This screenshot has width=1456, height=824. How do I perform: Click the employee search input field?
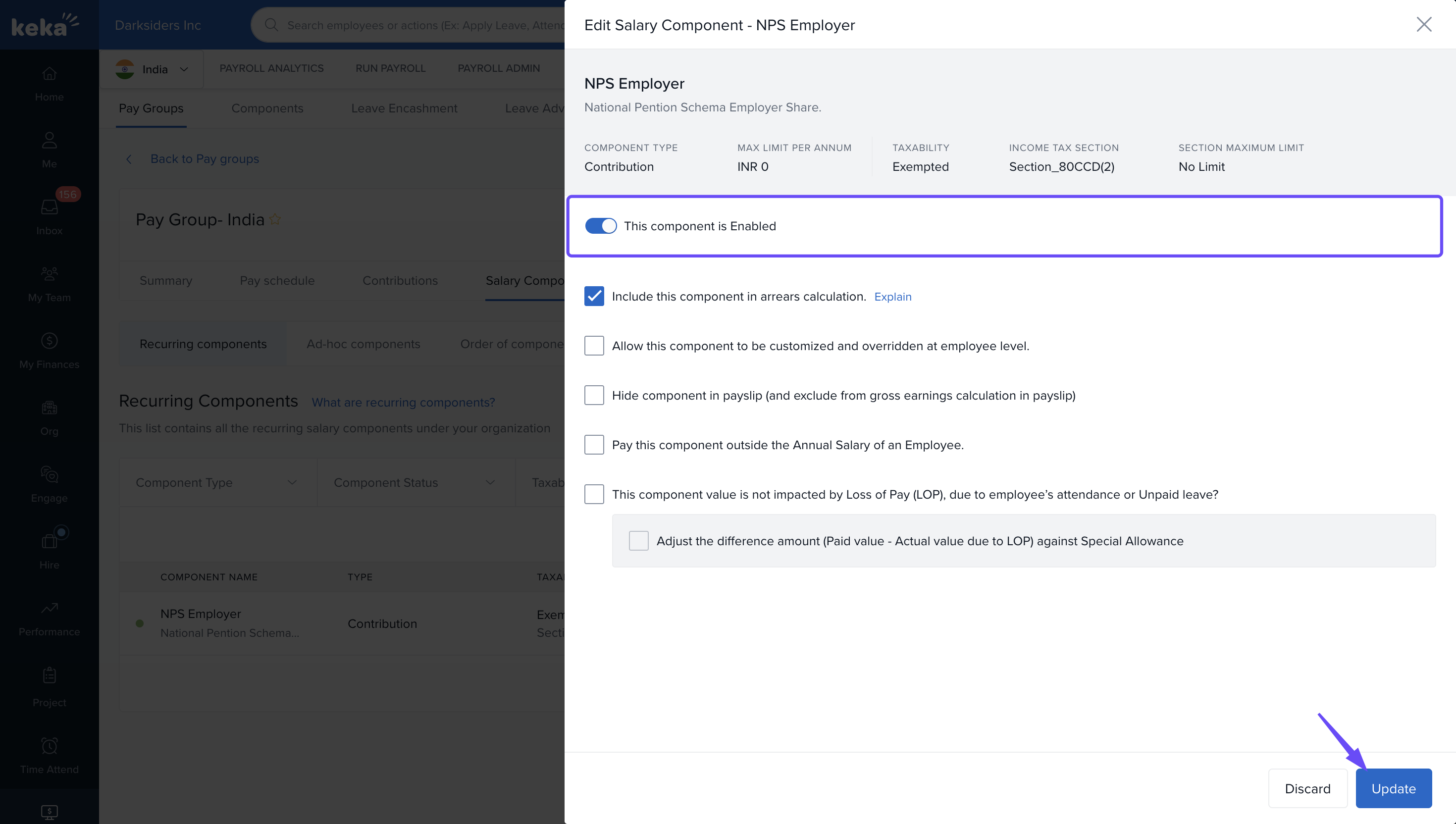point(424,25)
